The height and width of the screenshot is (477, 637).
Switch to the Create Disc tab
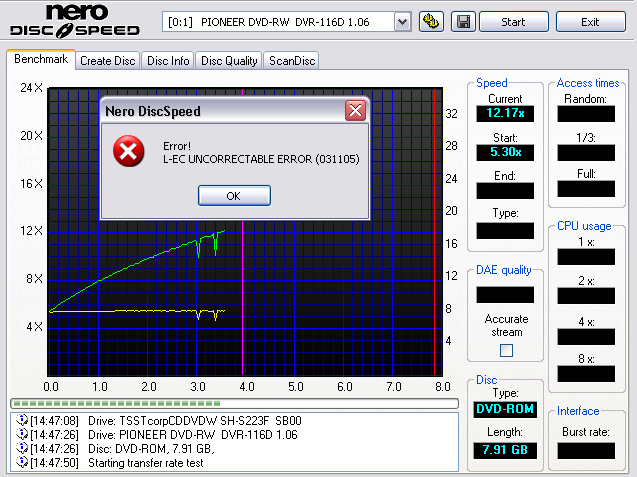point(108,61)
